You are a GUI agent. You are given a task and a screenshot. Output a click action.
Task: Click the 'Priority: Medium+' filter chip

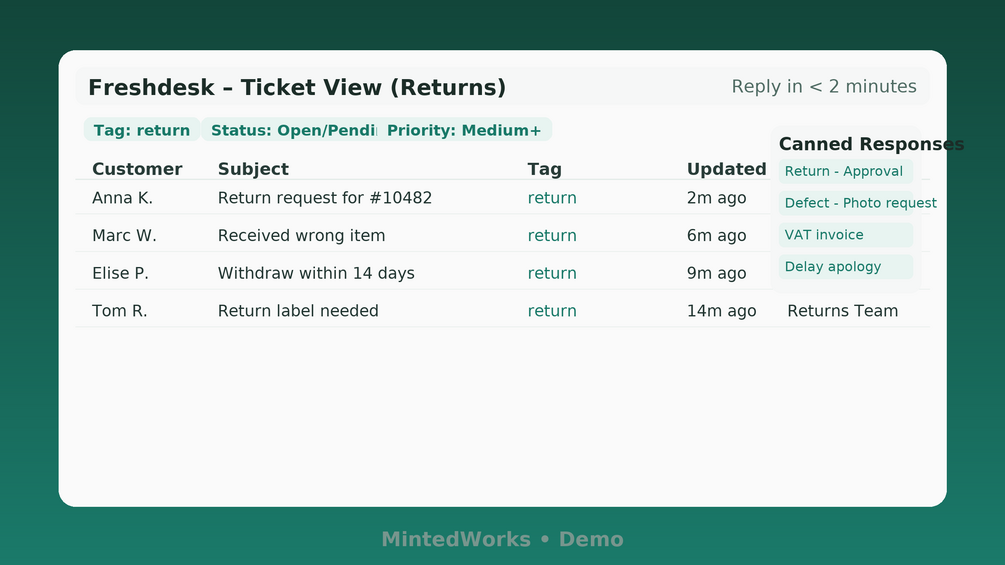coord(464,129)
